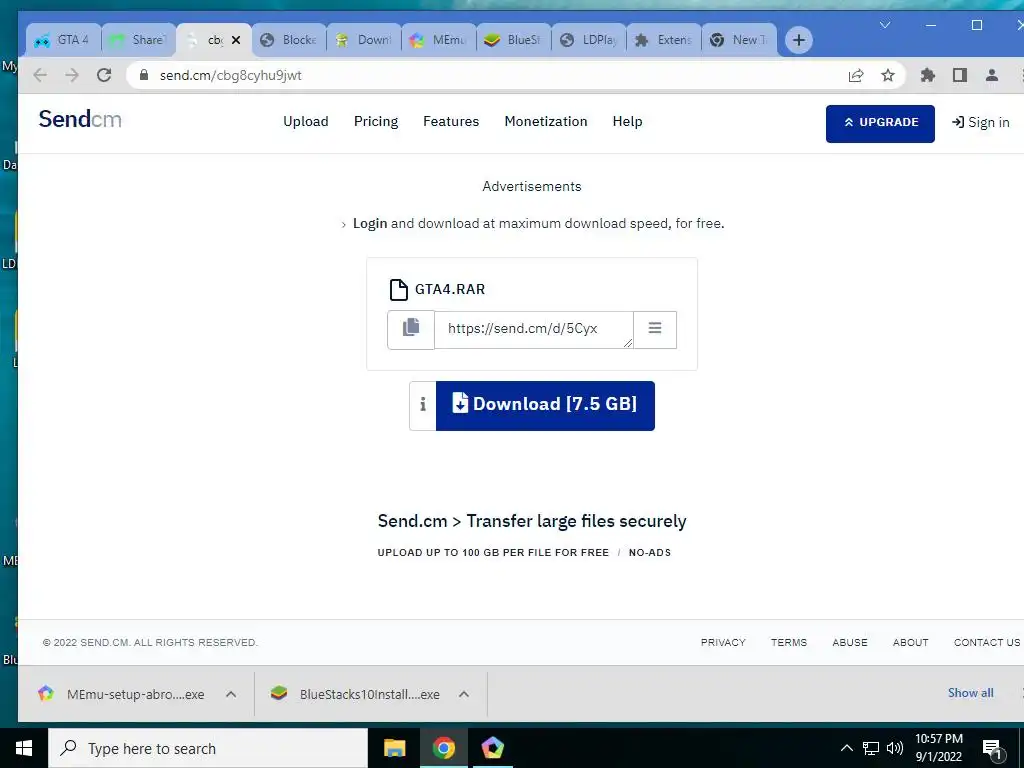Open File Explorer from the taskbar

394,748
